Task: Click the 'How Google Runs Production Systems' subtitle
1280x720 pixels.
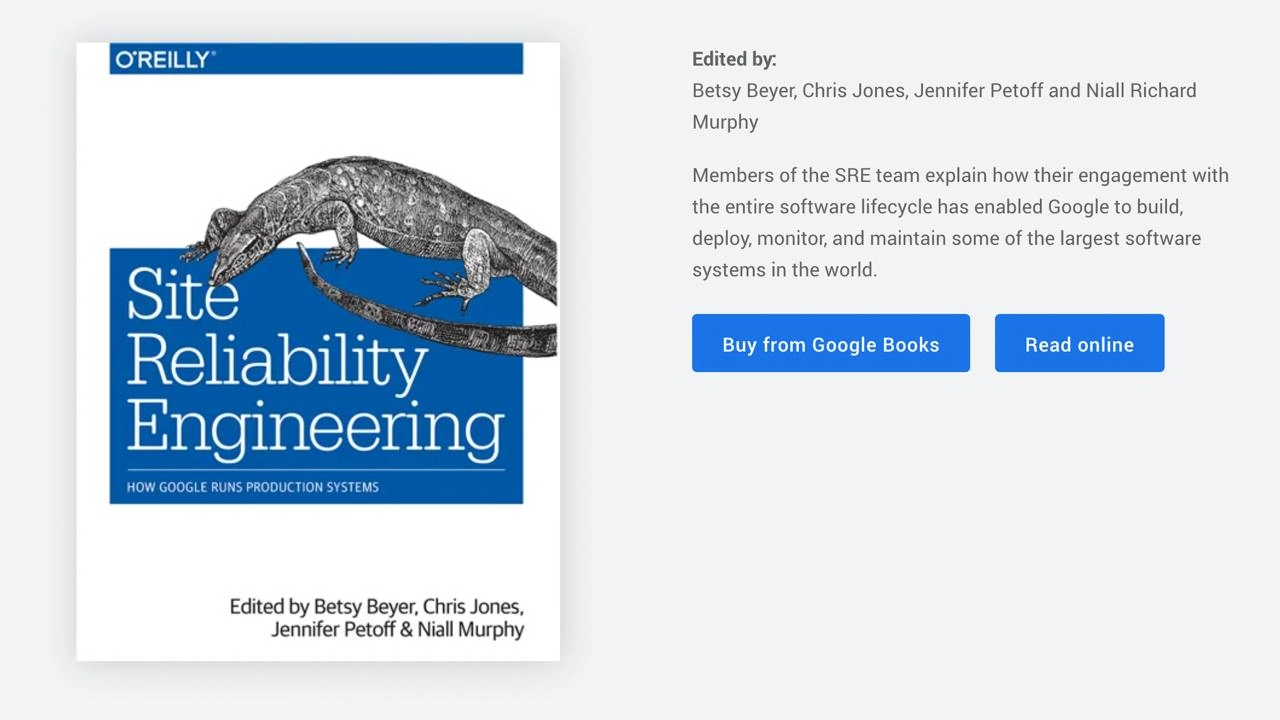Action: click(252, 487)
